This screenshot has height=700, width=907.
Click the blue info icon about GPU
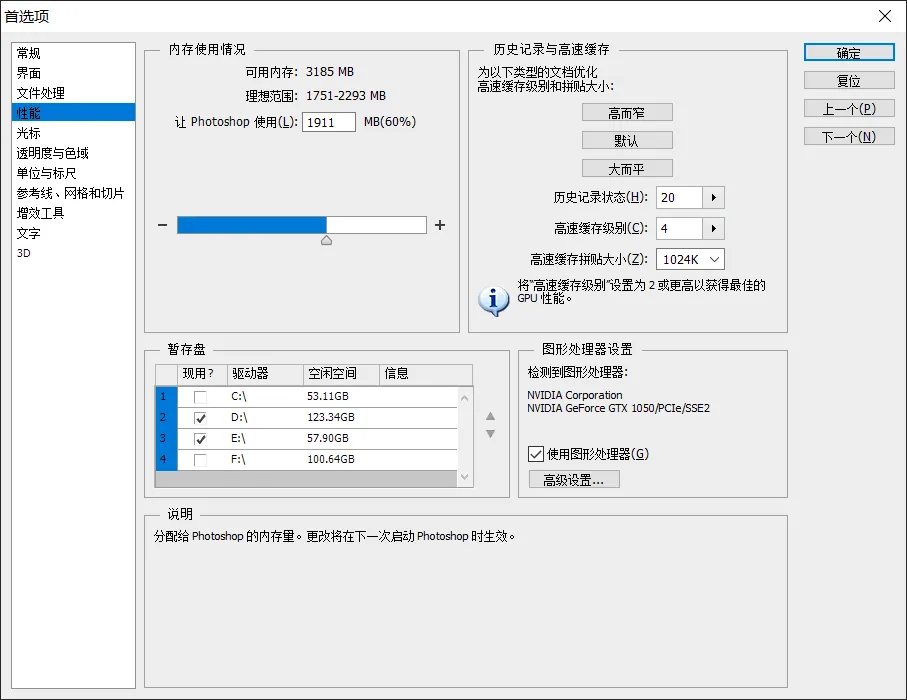tap(494, 300)
